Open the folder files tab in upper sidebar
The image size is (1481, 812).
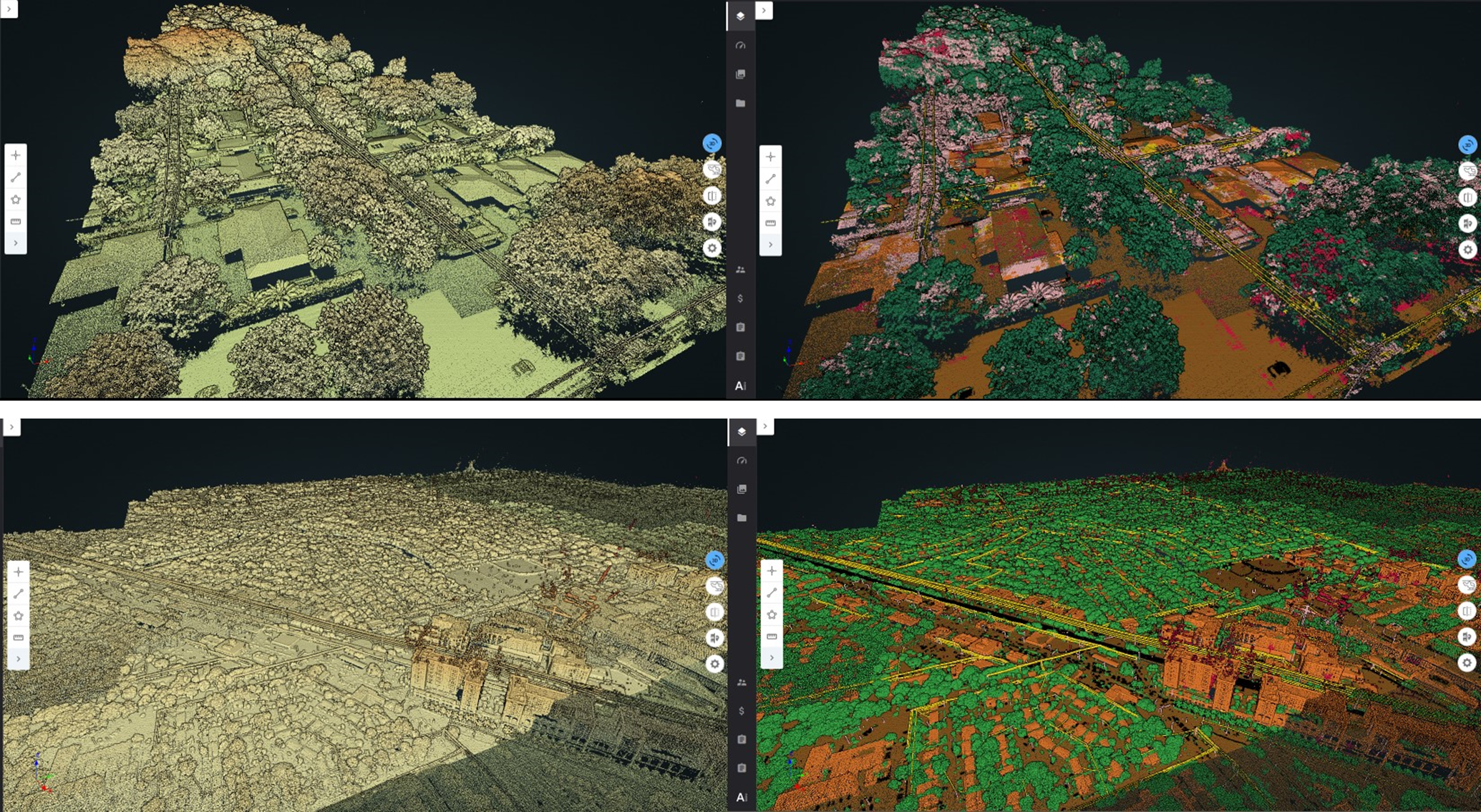[740, 103]
